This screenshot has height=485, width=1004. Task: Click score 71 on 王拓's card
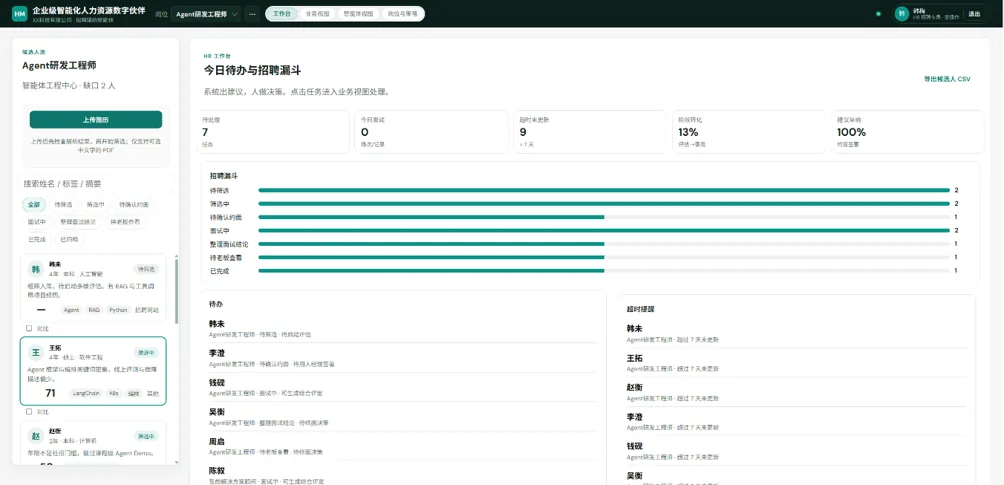tap(50, 393)
